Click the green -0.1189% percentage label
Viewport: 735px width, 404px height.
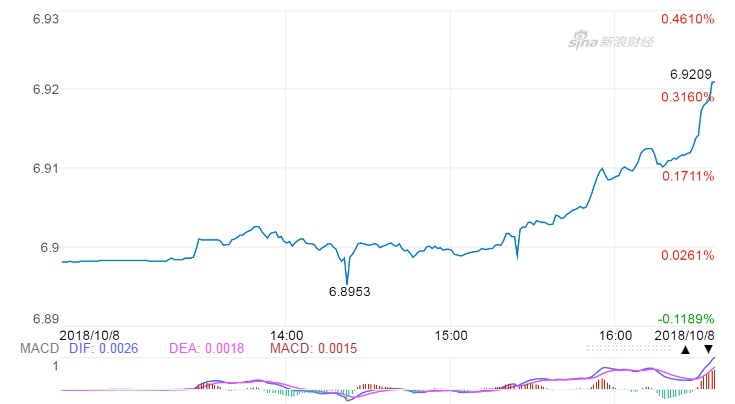point(687,318)
